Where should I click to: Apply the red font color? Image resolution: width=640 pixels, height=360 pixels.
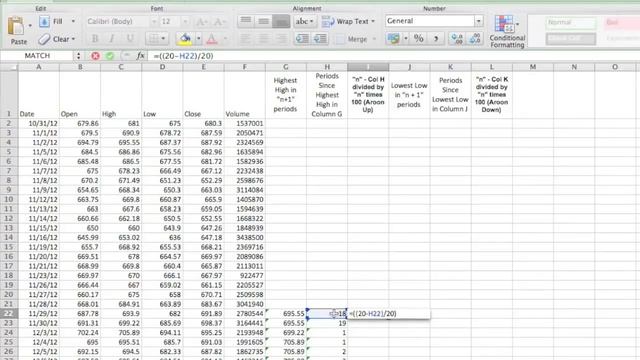(212, 39)
